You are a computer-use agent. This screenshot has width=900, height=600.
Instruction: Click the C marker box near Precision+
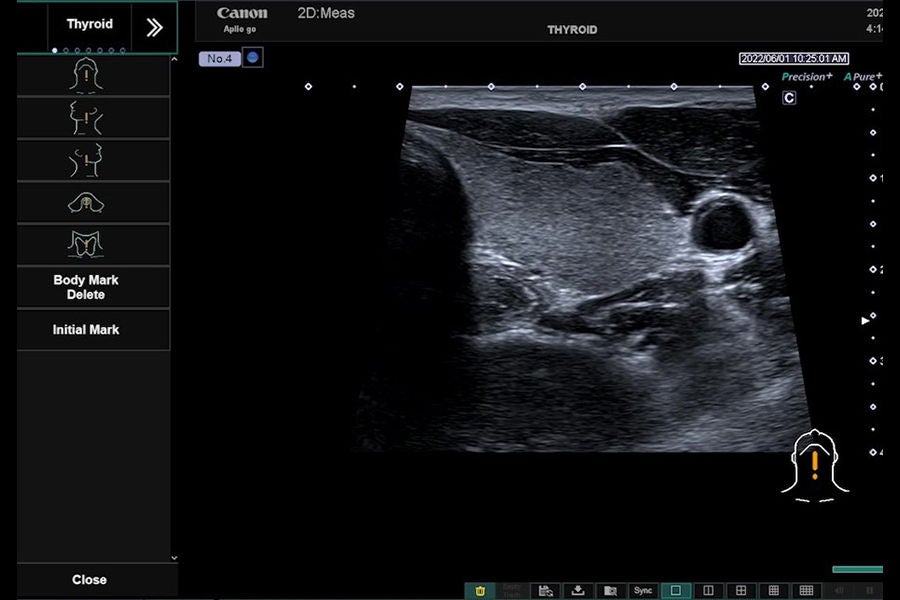(x=789, y=98)
